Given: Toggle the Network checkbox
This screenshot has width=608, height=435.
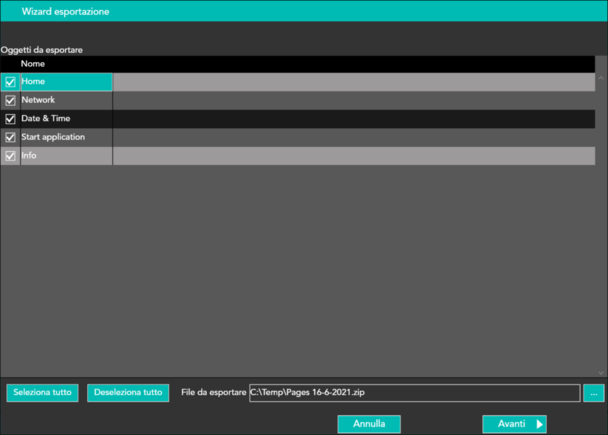Looking at the screenshot, I should [x=10, y=101].
